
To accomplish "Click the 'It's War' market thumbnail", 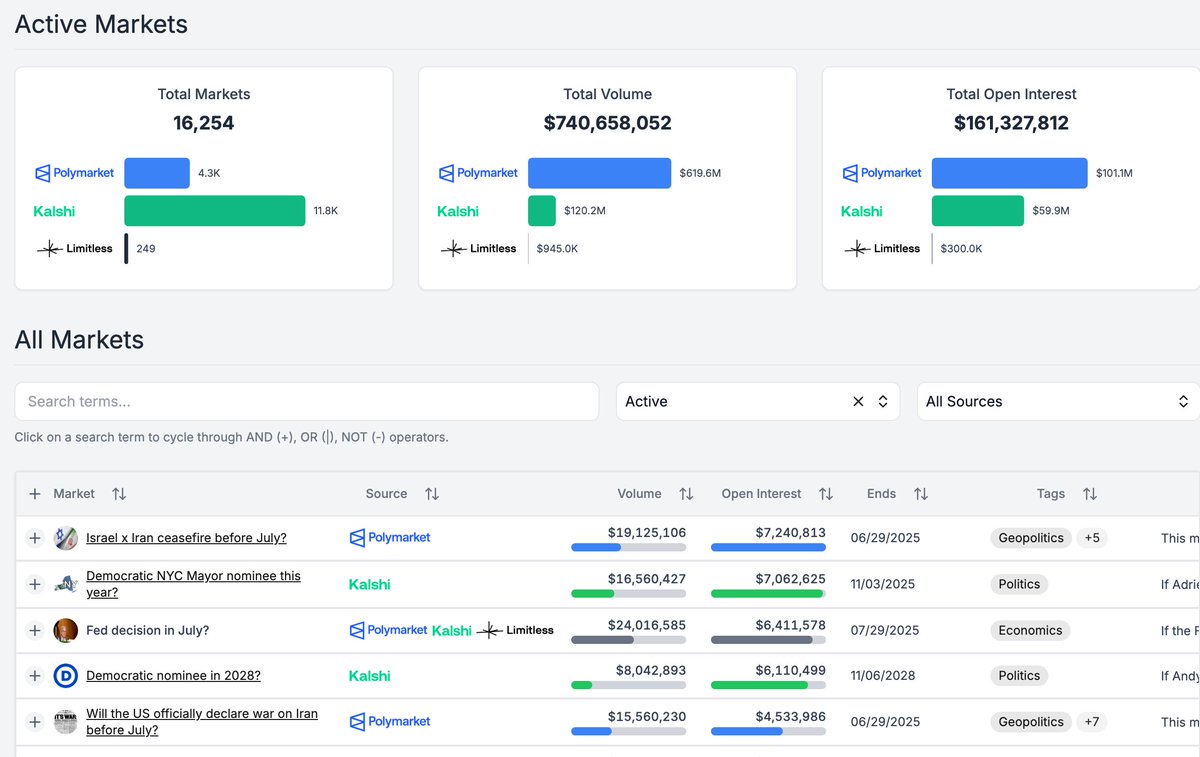I will 65,722.
